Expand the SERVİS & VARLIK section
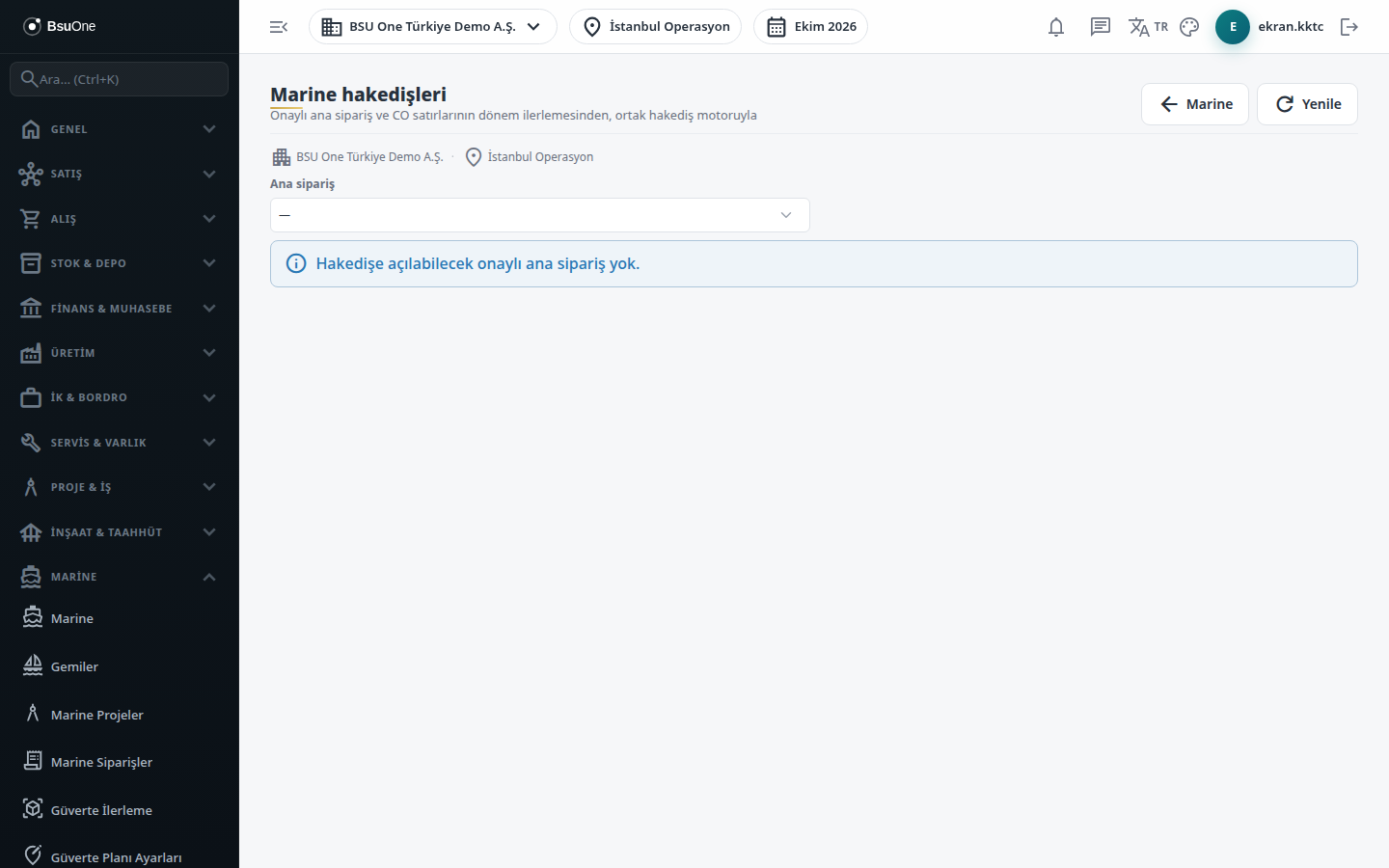 click(120, 443)
